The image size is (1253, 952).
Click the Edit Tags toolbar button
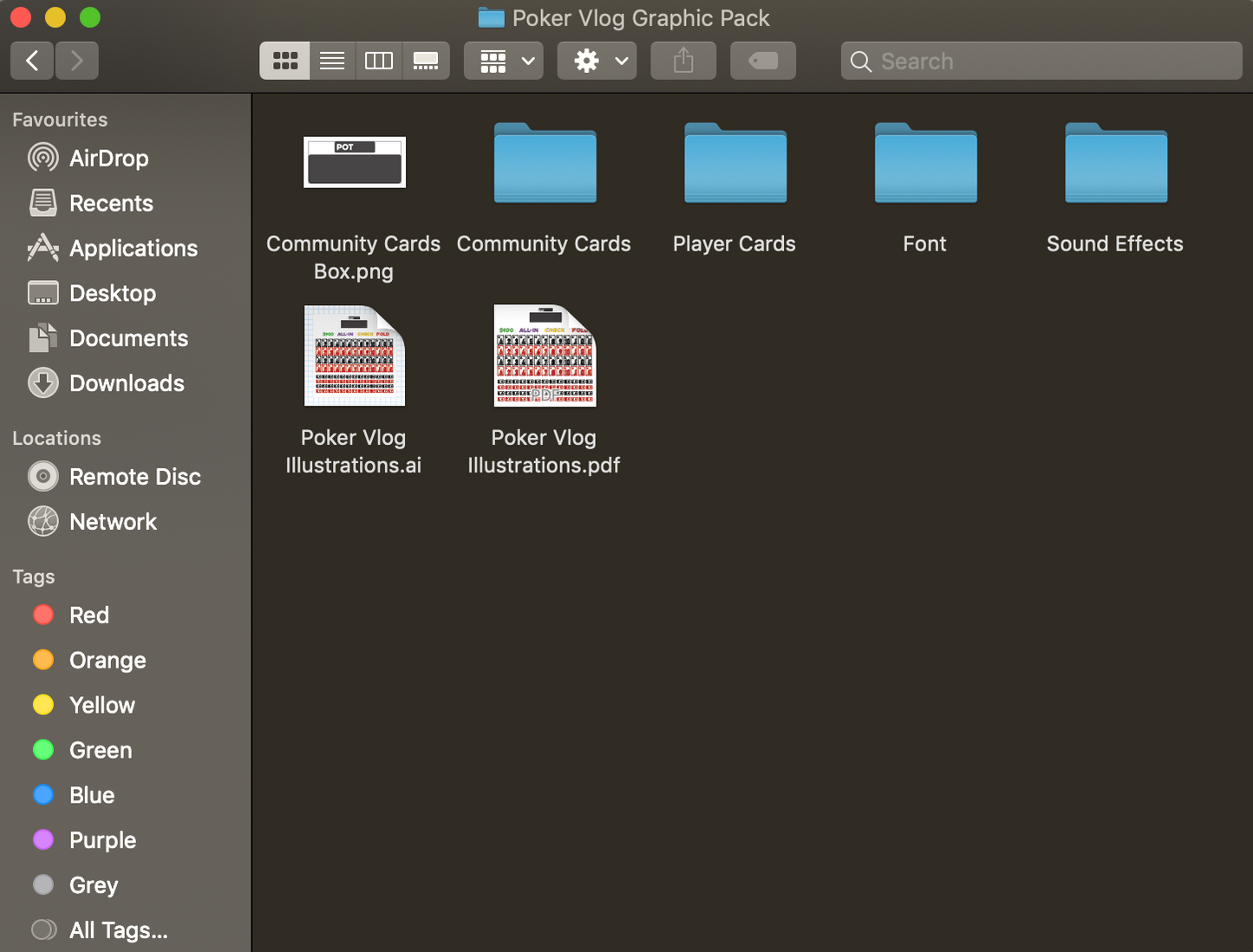pyautogui.click(x=763, y=61)
